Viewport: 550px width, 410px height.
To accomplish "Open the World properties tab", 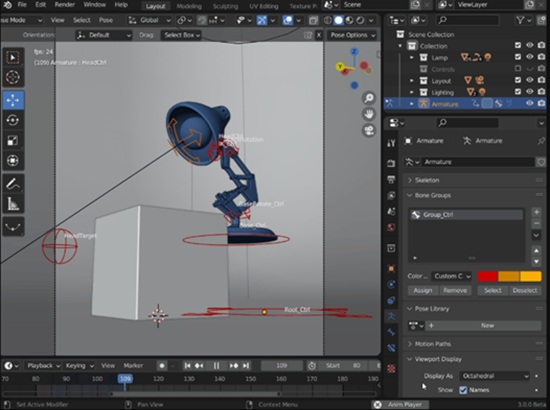I will (391, 228).
